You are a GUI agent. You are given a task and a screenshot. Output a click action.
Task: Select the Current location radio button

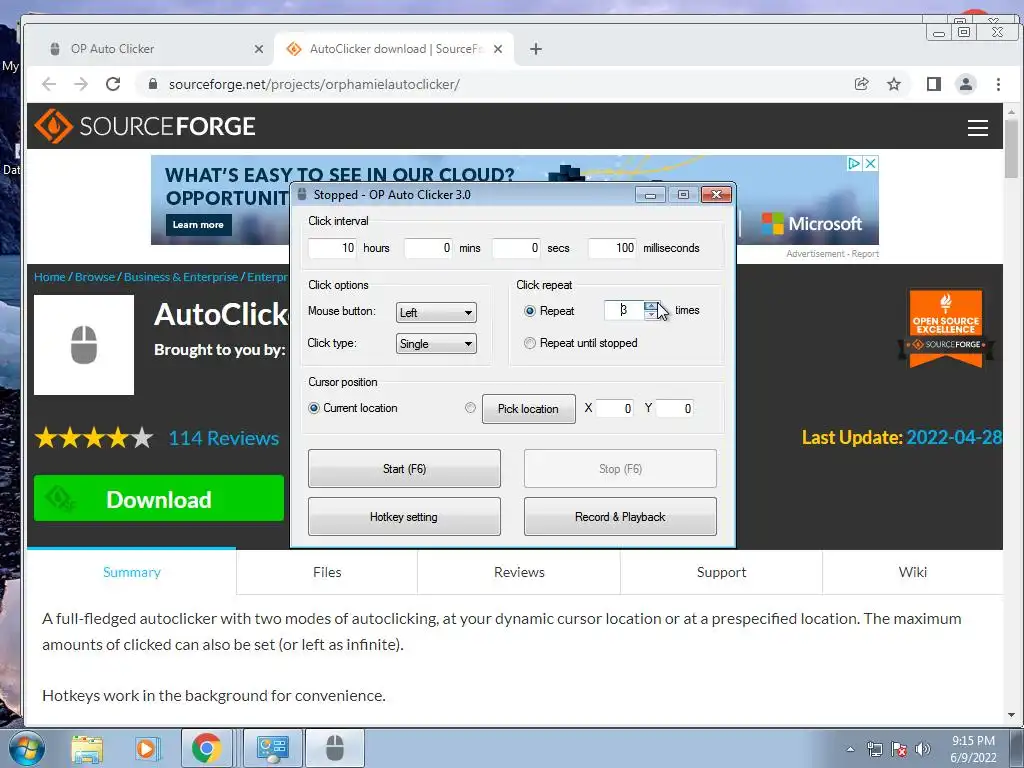pos(313,408)
